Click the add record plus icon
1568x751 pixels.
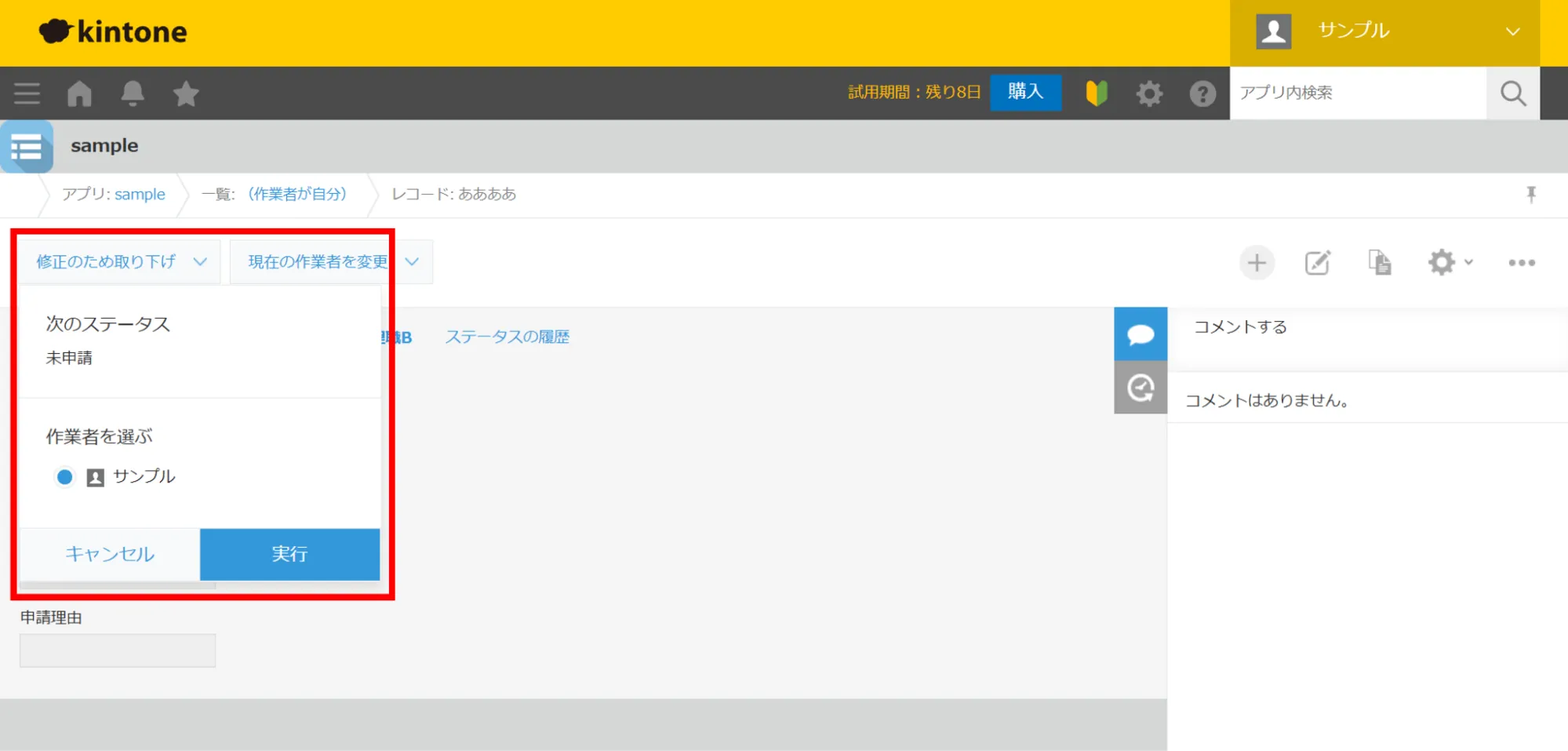[x=1257, y=263]
